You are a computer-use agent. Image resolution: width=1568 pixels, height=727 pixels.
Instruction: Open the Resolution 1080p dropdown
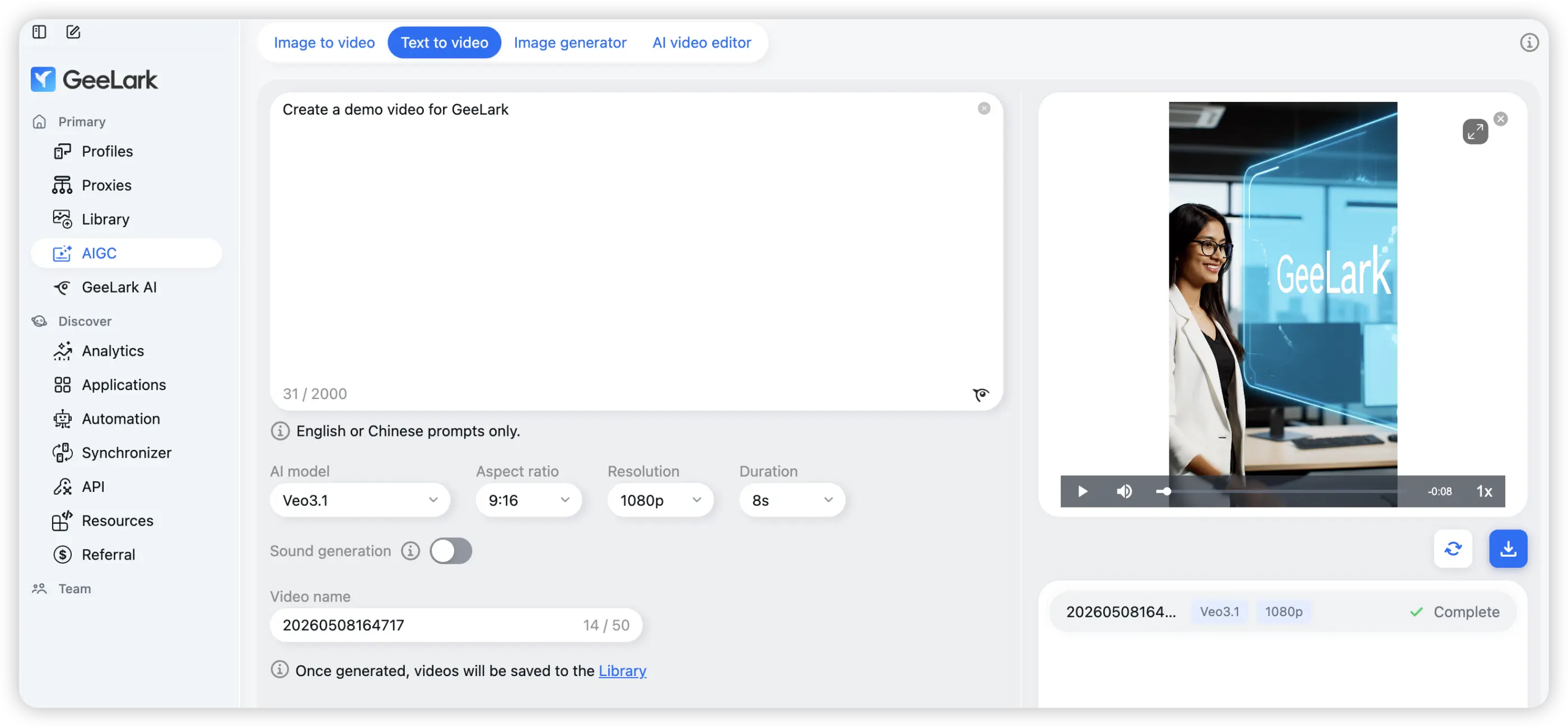point(660,500)
